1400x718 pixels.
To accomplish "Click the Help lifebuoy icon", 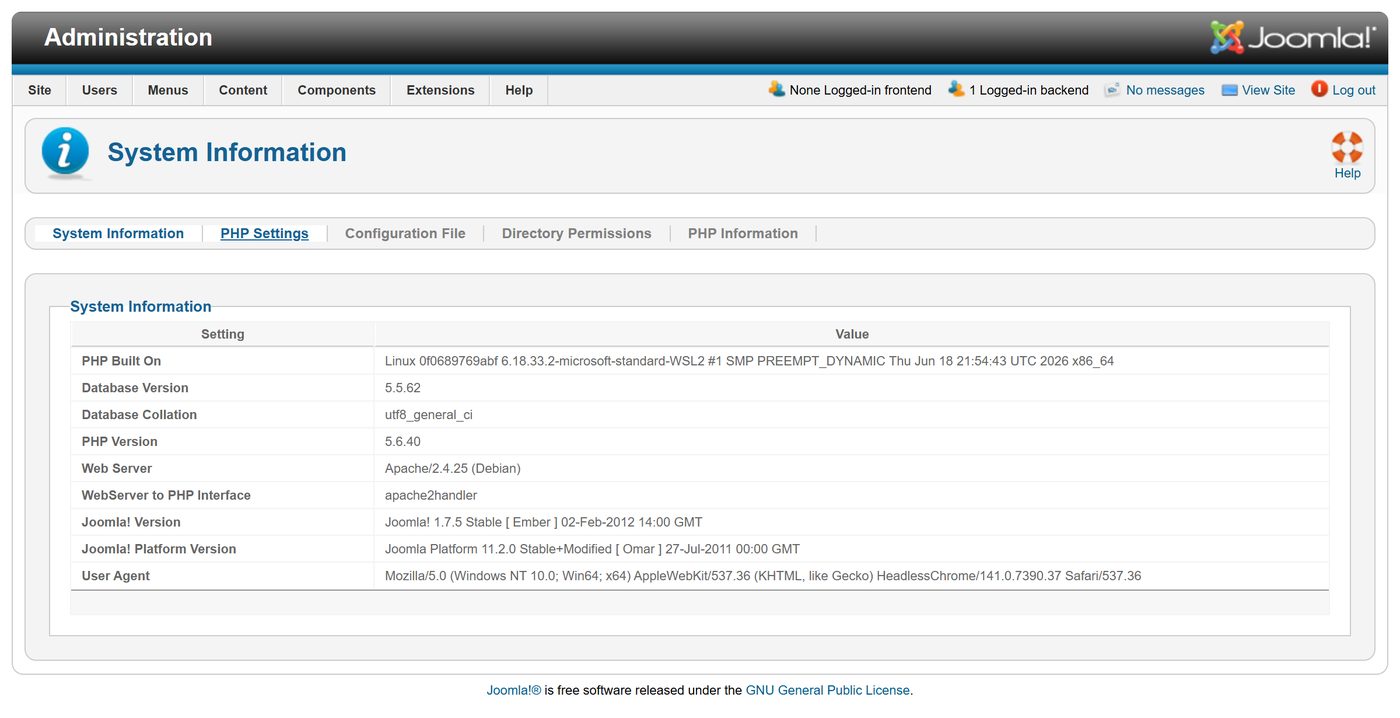I will pos(1347,147).
